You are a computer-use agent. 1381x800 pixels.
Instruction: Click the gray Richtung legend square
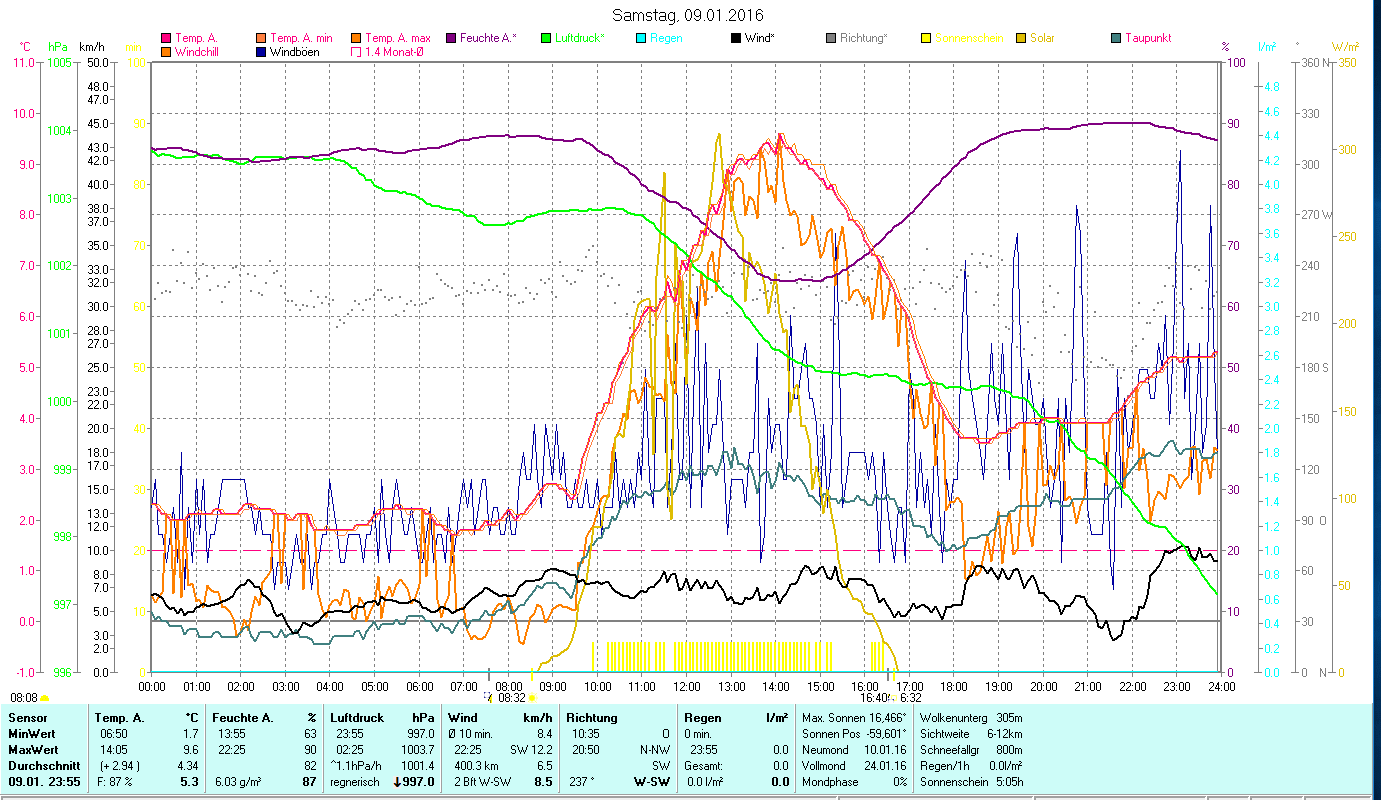[x=831, y=38]
